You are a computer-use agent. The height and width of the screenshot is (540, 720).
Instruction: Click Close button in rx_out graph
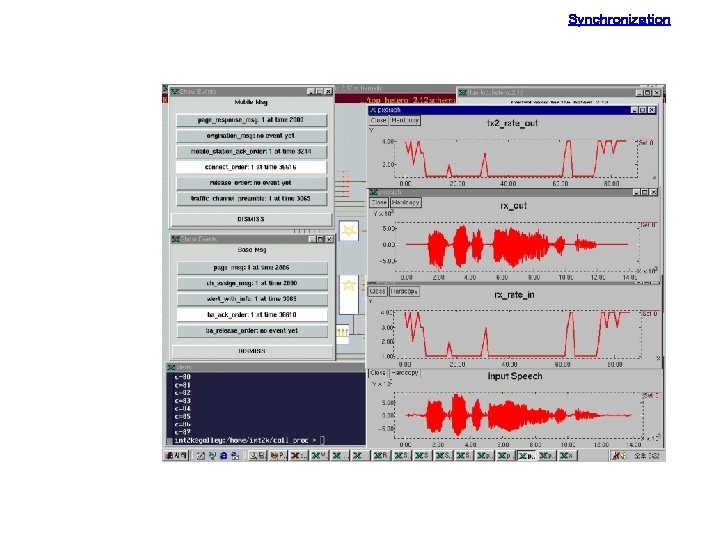[x=379, y=202]
